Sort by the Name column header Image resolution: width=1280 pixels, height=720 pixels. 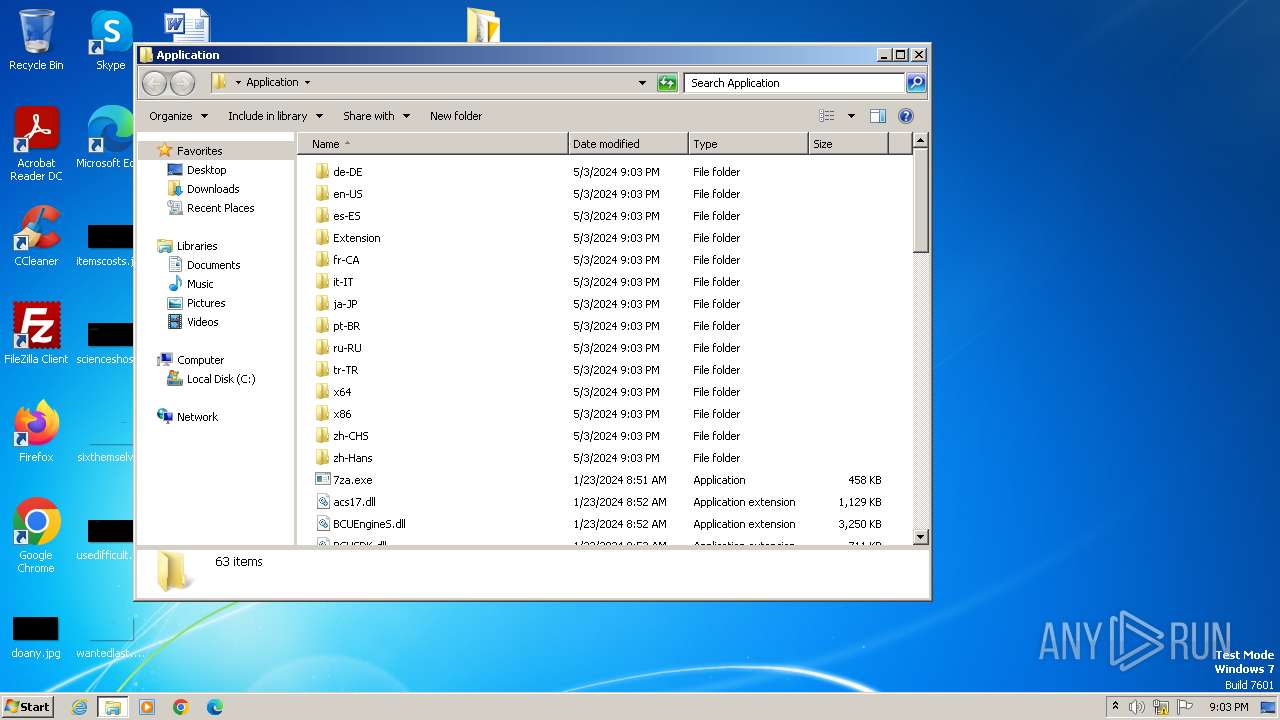(x=432, y=144)
